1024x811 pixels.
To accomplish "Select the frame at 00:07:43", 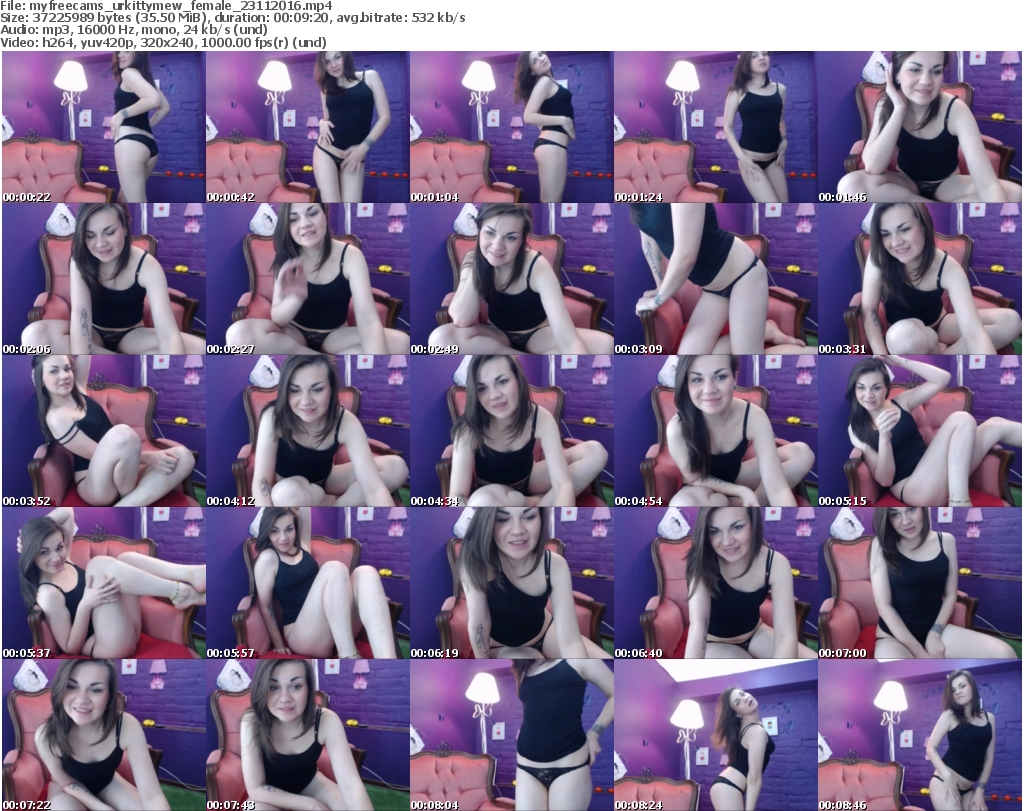I will [308, 735].
